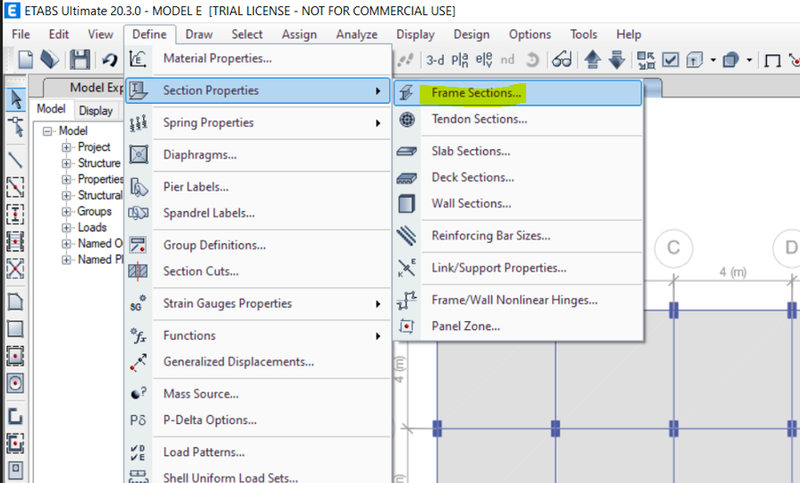Viewport: 800px width, 483px height.
Task: Click the Elevation view toolbar button
Action: (484, 60)
